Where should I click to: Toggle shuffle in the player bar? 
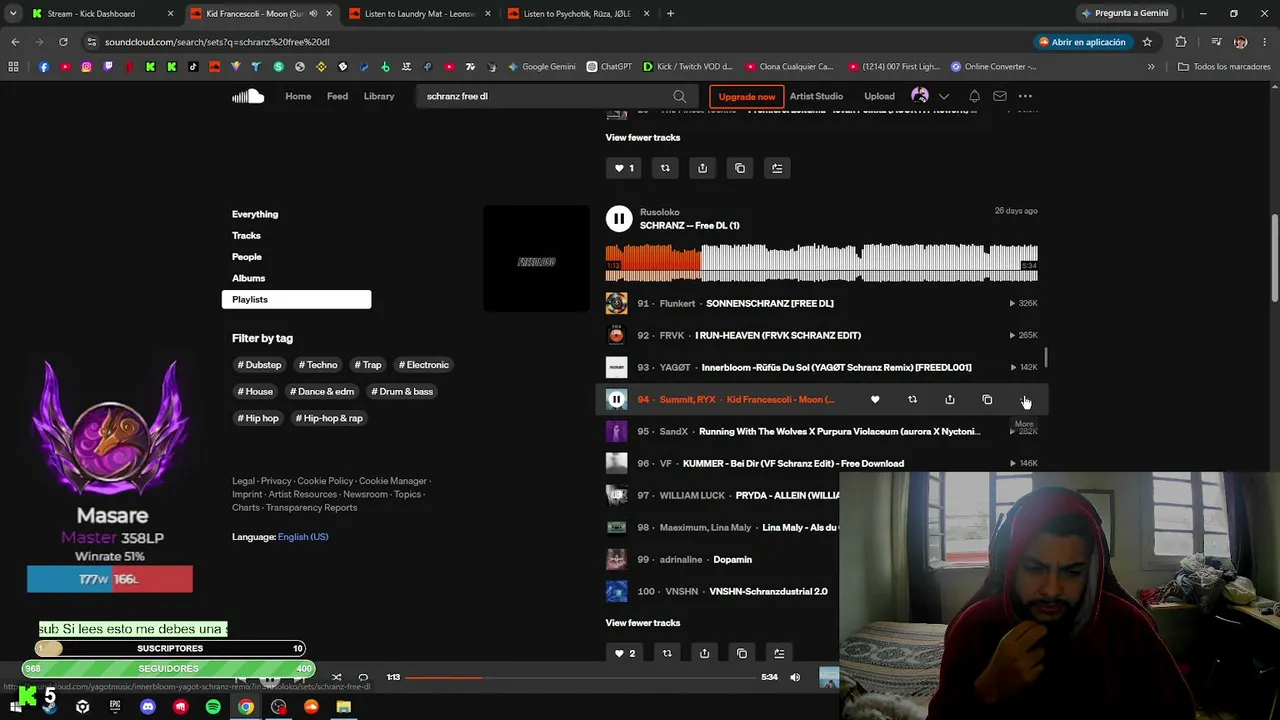(x=336, y=677)
